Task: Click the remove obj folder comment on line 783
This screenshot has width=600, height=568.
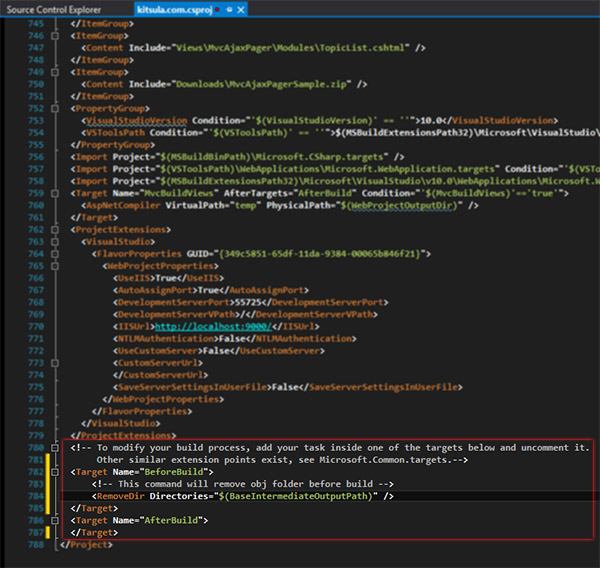Action: tap(245, 484)
